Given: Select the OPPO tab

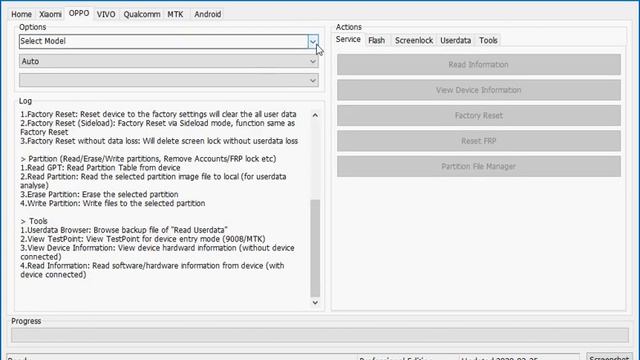Looking at the screenshot, I should click(x=79, y=13).
